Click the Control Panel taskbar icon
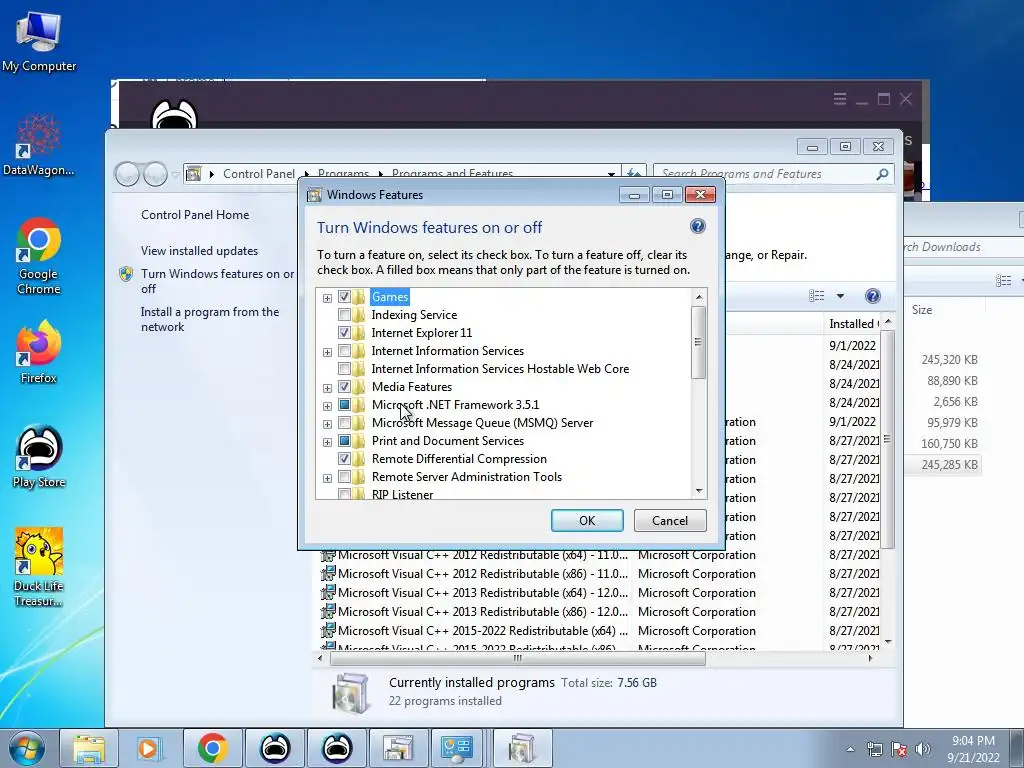Screen dimensions: 1024x768 [x=457, y=748]
